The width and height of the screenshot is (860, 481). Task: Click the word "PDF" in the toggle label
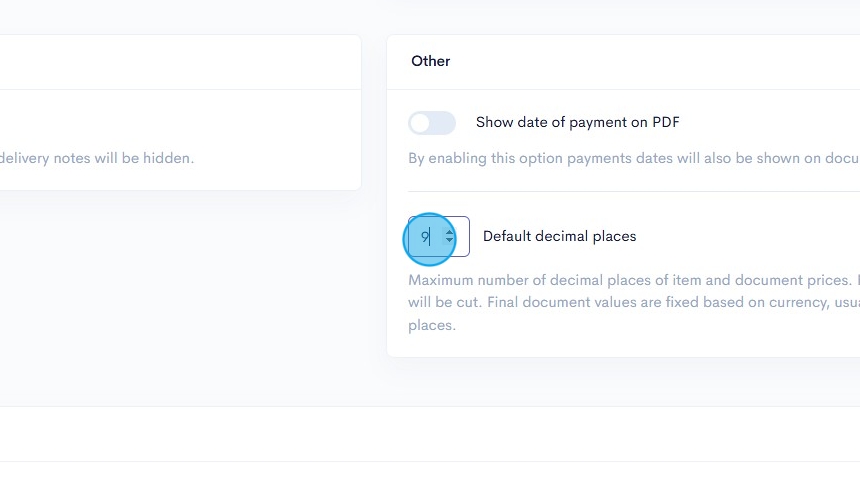(x=666, y=123)
